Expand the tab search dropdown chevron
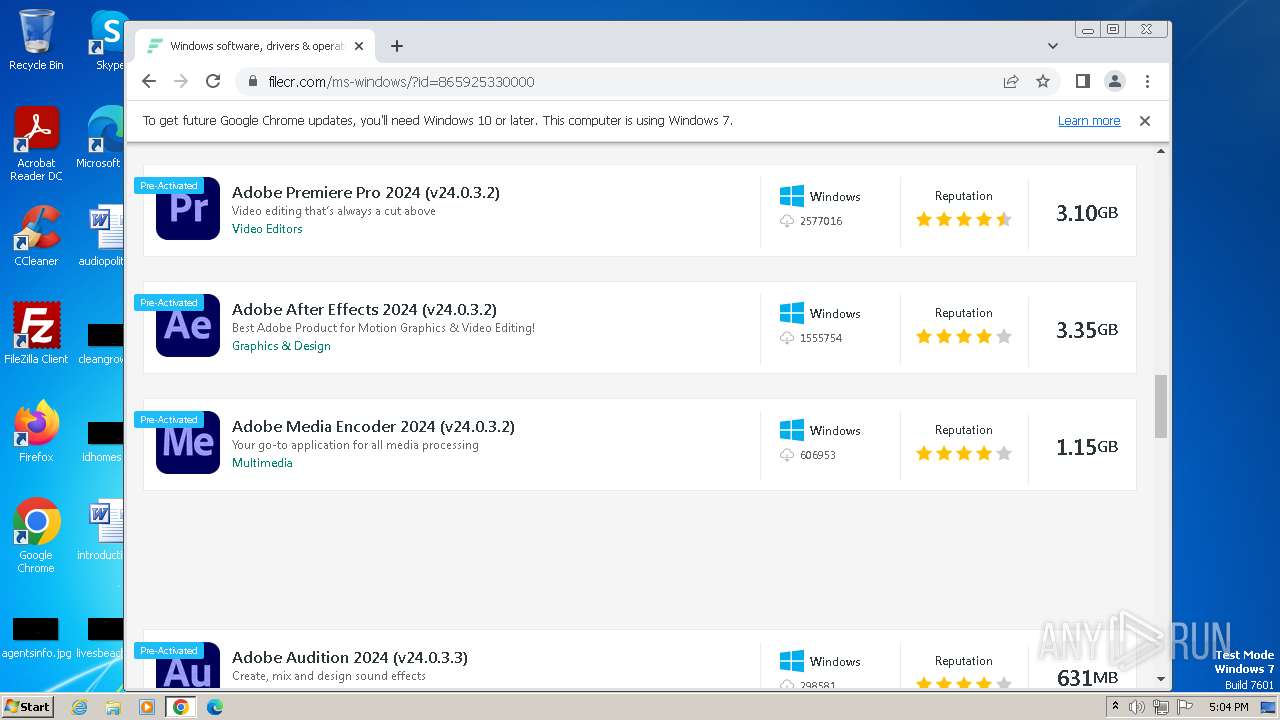 (1052, 46)
